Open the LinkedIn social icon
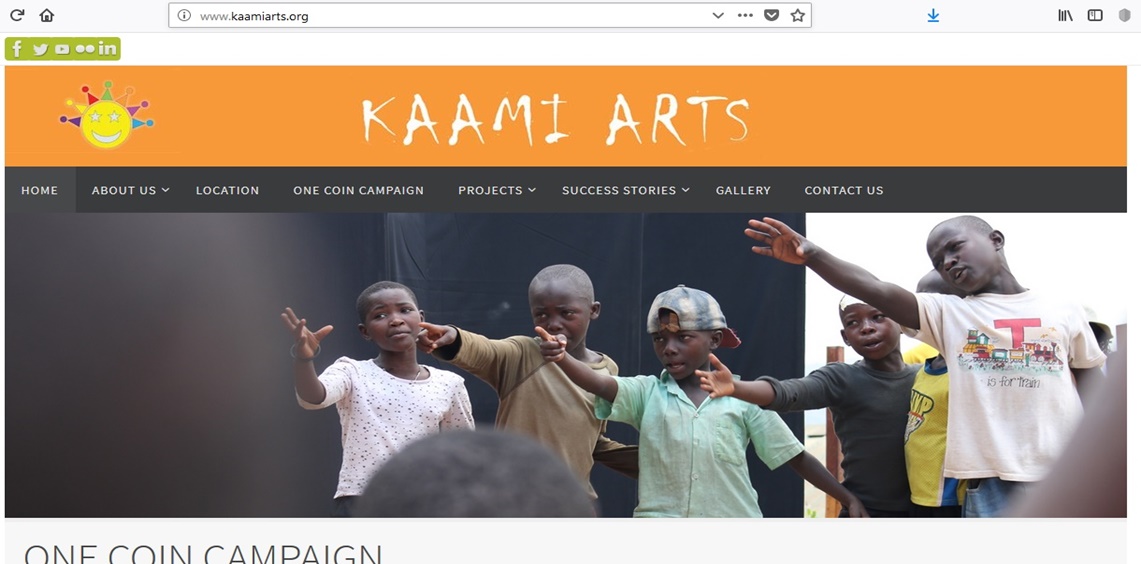 coord(107,49)
